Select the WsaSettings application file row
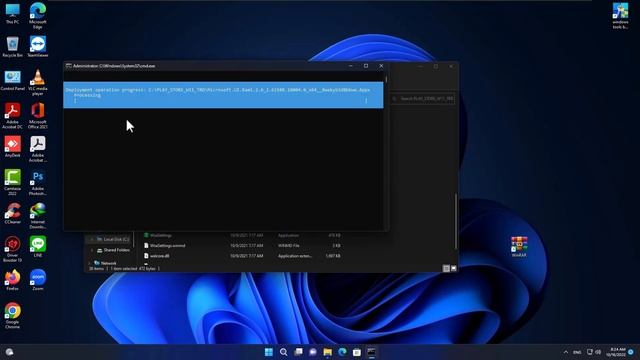The image size is (640, 360). (242, 236)
